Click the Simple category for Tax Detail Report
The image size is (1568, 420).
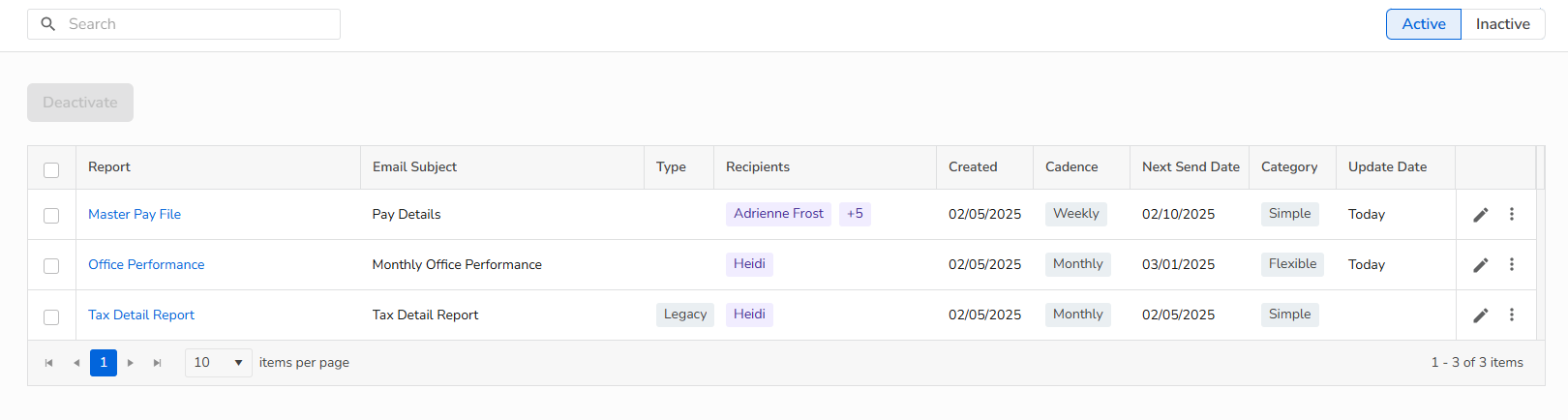[x=1290, y=315]
